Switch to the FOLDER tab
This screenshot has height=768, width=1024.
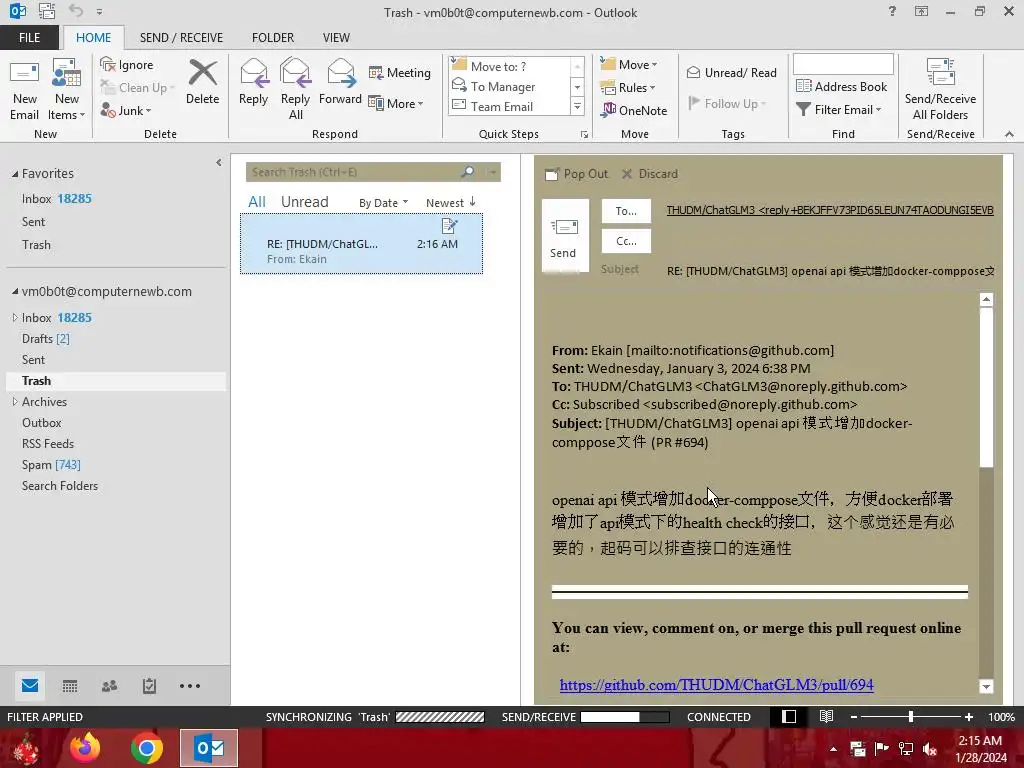coord(273,38)
